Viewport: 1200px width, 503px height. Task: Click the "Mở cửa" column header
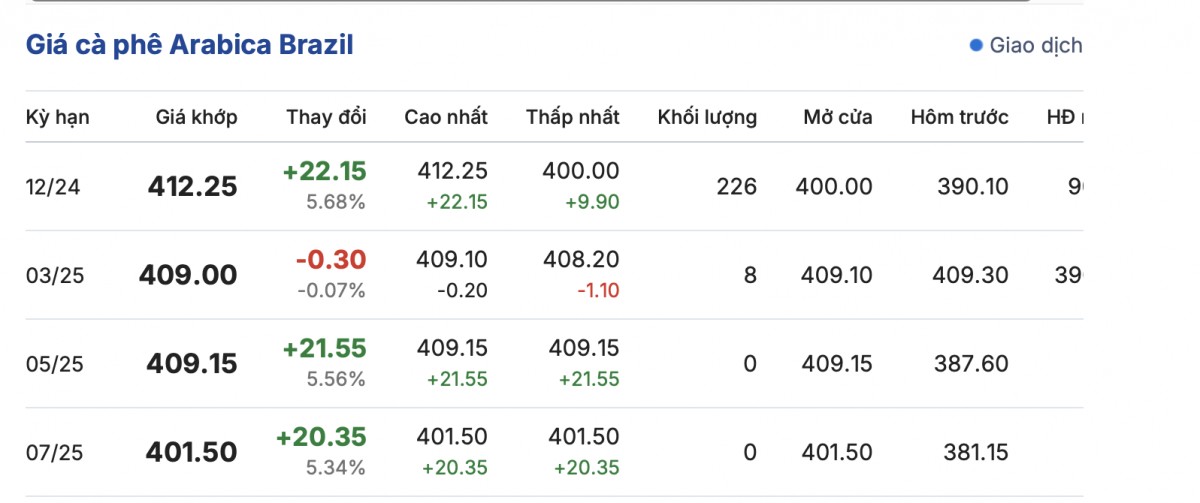point(837,117)
